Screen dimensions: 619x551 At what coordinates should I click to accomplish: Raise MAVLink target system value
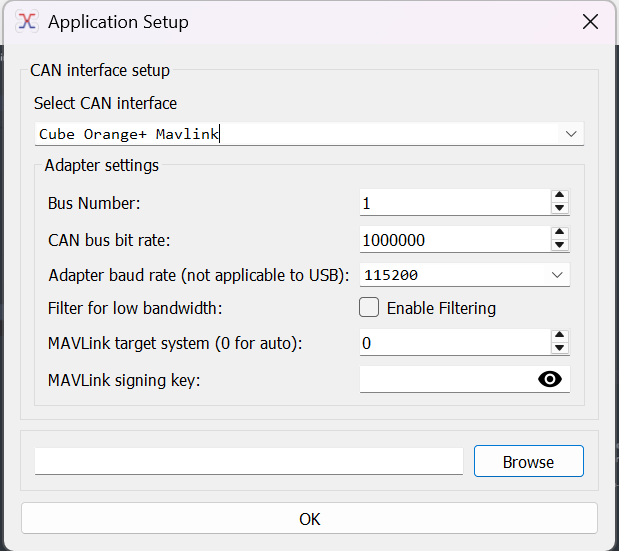pyautogui.click(x=559, y=335)
